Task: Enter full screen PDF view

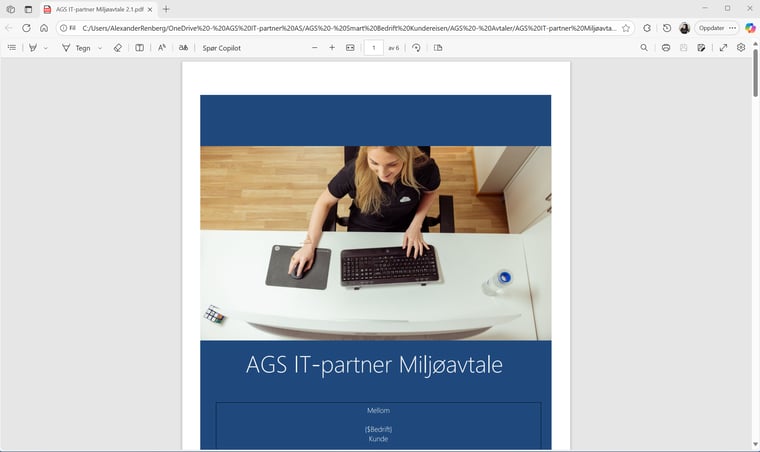Action: (x=723, y=47)
